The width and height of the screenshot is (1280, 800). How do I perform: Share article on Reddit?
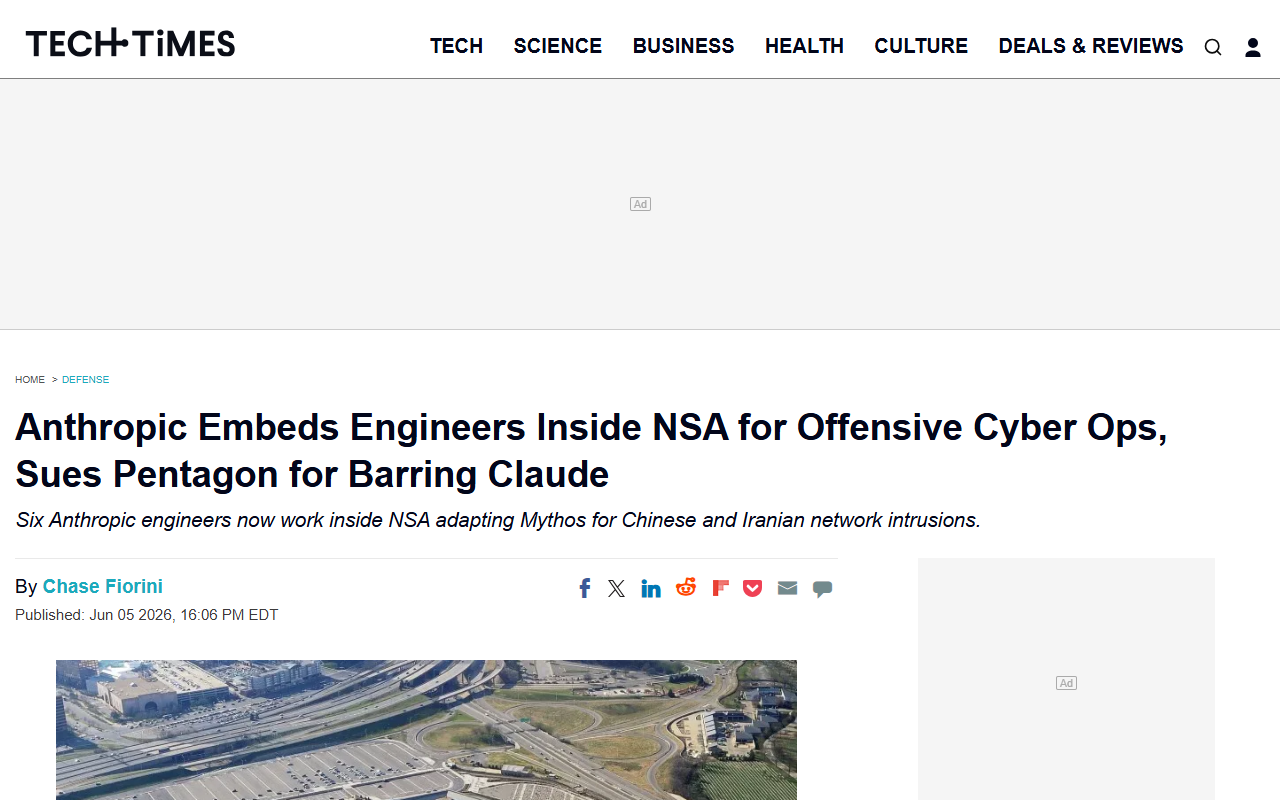(686, 587)
